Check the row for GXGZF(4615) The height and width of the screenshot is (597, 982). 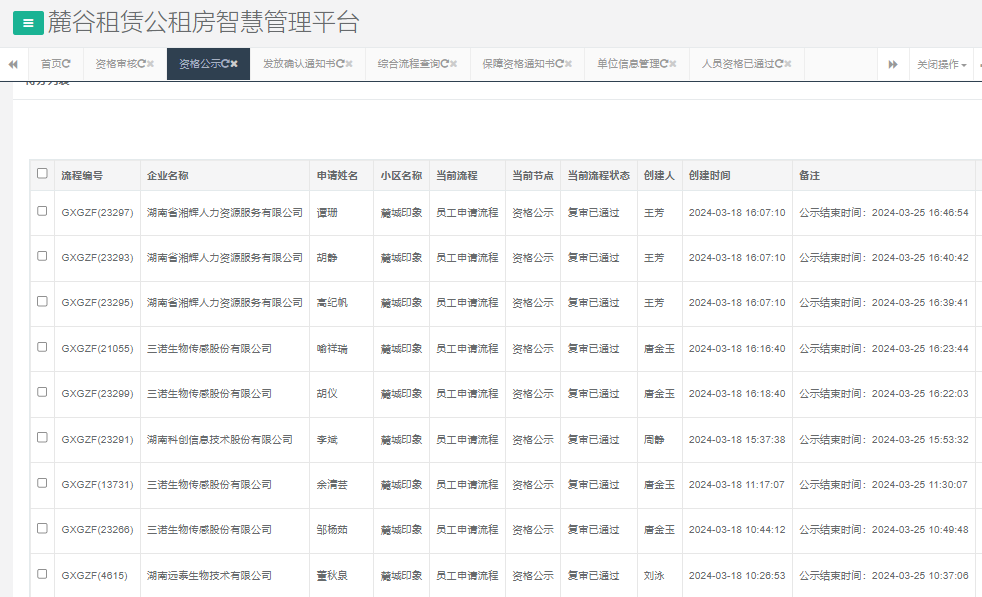coord(41,575)
